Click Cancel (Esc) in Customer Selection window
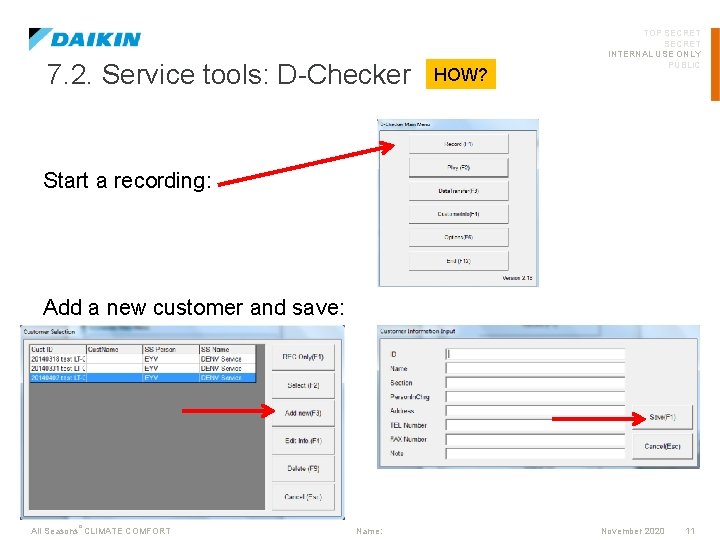Image resolution: width=720 pixels, height=540 pixels. [x=303, y=497]
